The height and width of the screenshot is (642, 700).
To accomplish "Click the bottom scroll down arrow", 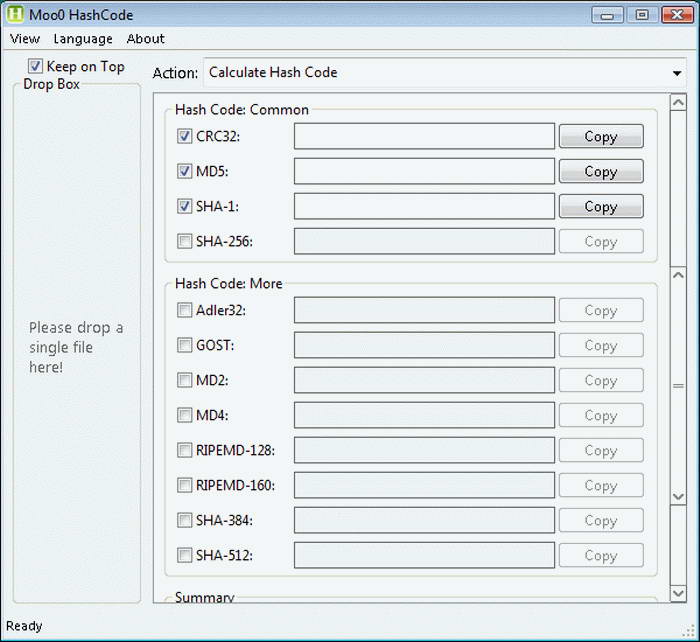I will click(678, 593).
